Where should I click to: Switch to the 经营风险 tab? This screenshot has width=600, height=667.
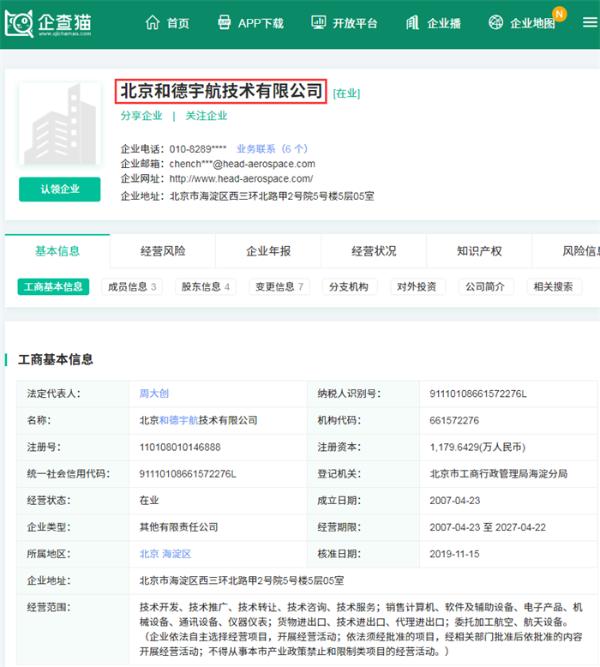pyautogui.click(x=163, y=251)
